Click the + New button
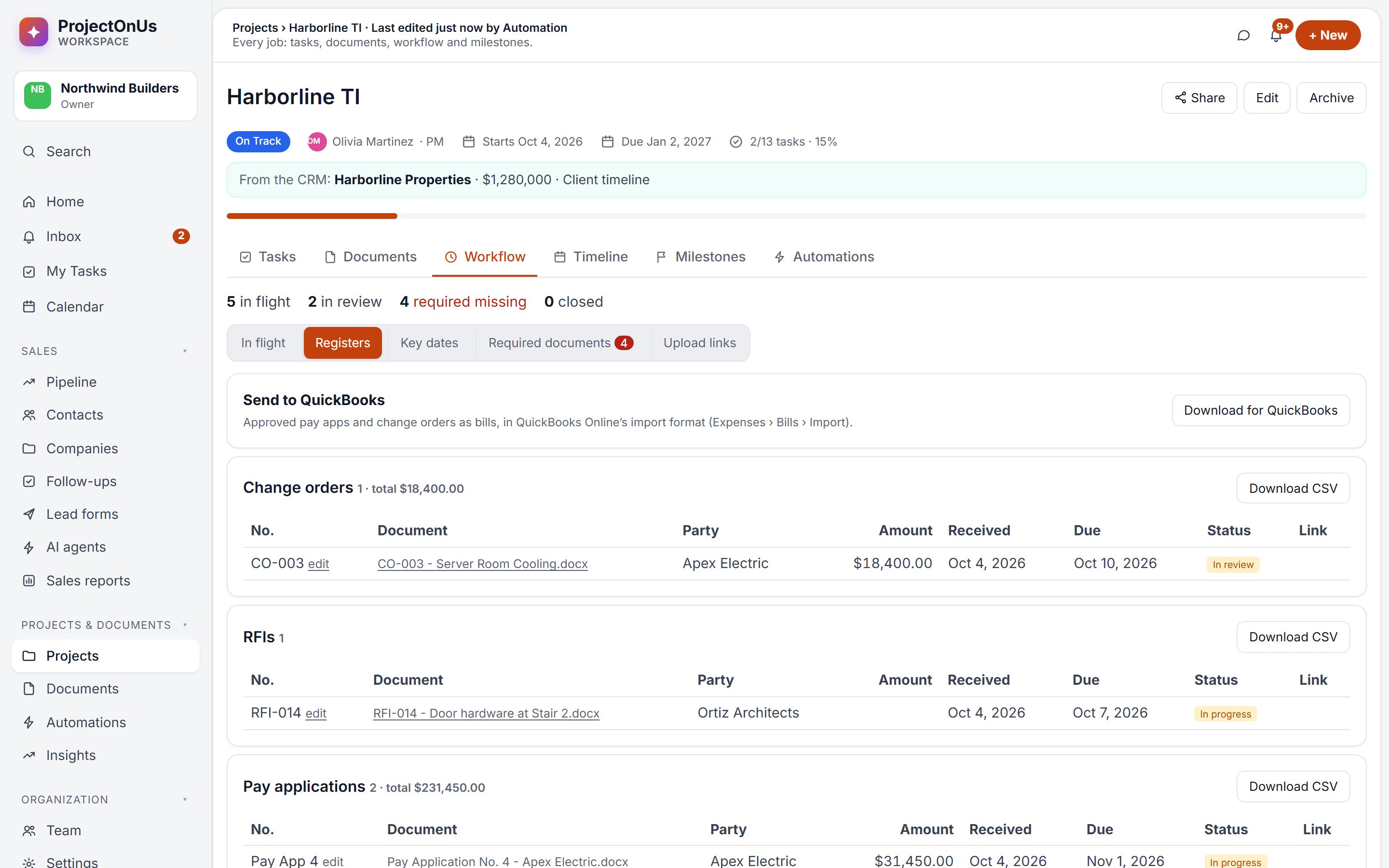 pyautogui.click(x=1328, y=36)
